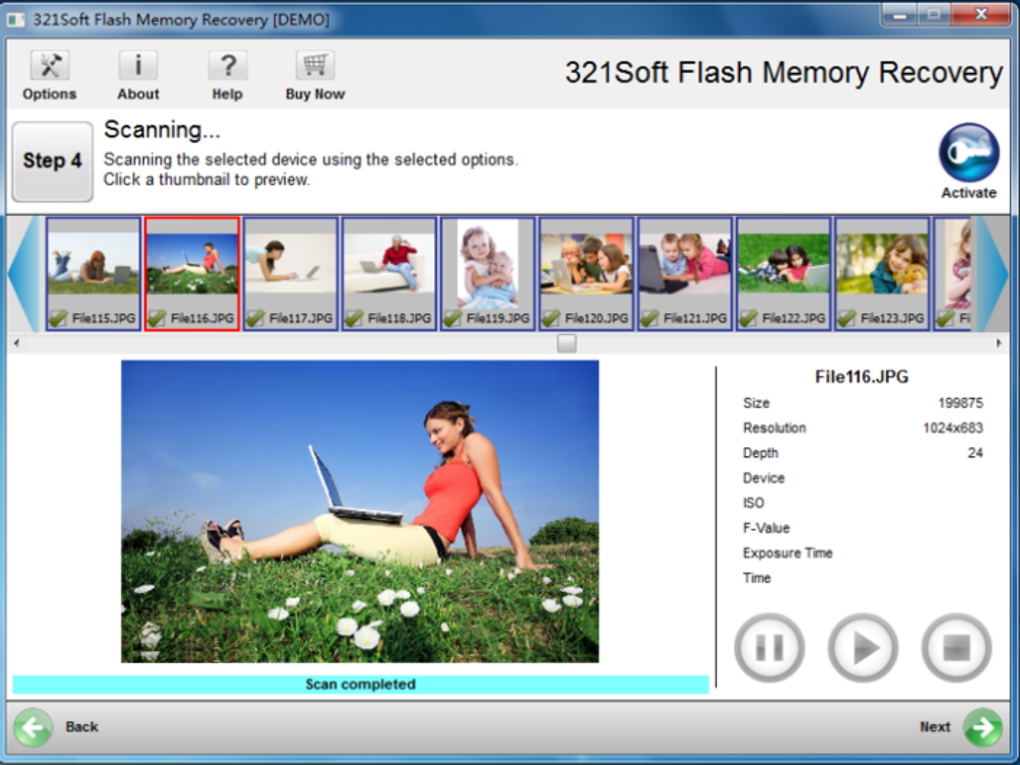Click the scrollbar's small right arrow
1020x765 pixels.
pyautogui.click(x=999, y=343)
